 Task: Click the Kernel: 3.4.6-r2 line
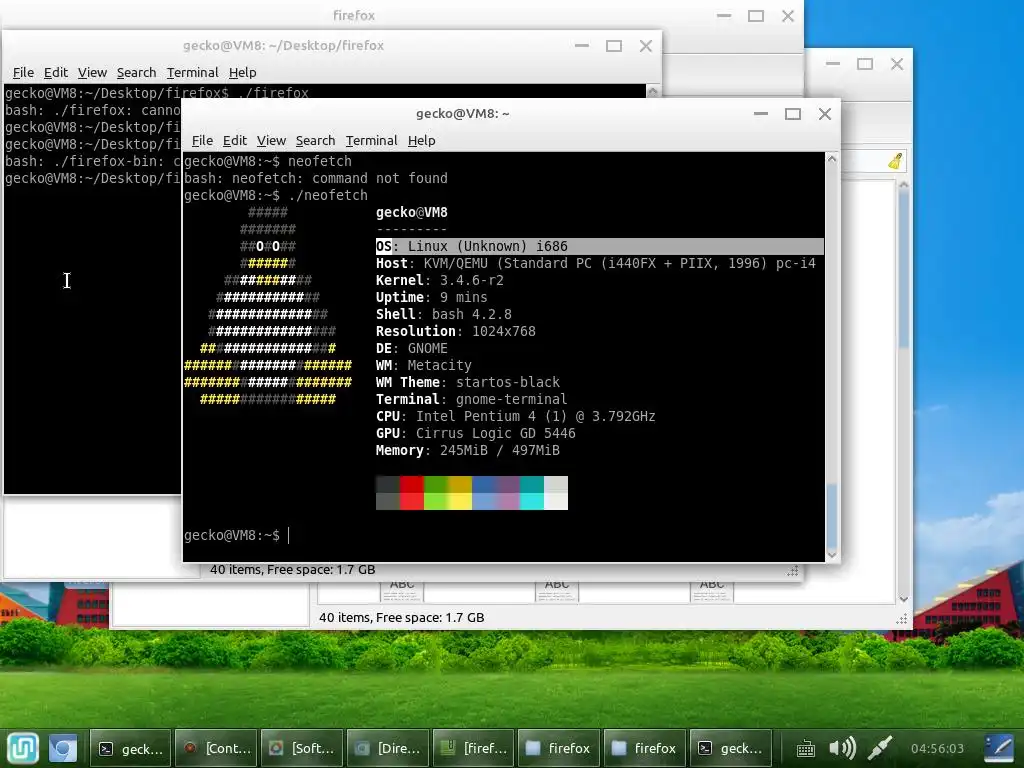[x=440, y=280]
